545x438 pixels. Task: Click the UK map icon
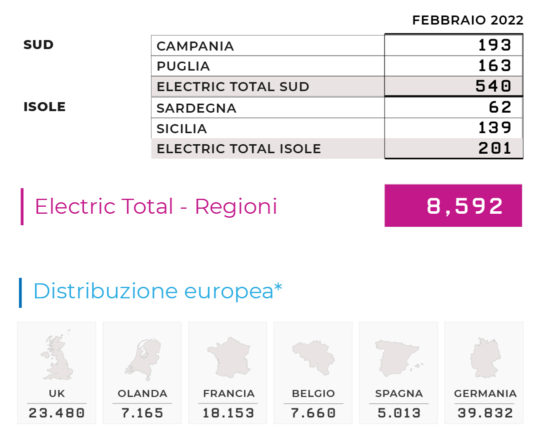coord(57,357)
